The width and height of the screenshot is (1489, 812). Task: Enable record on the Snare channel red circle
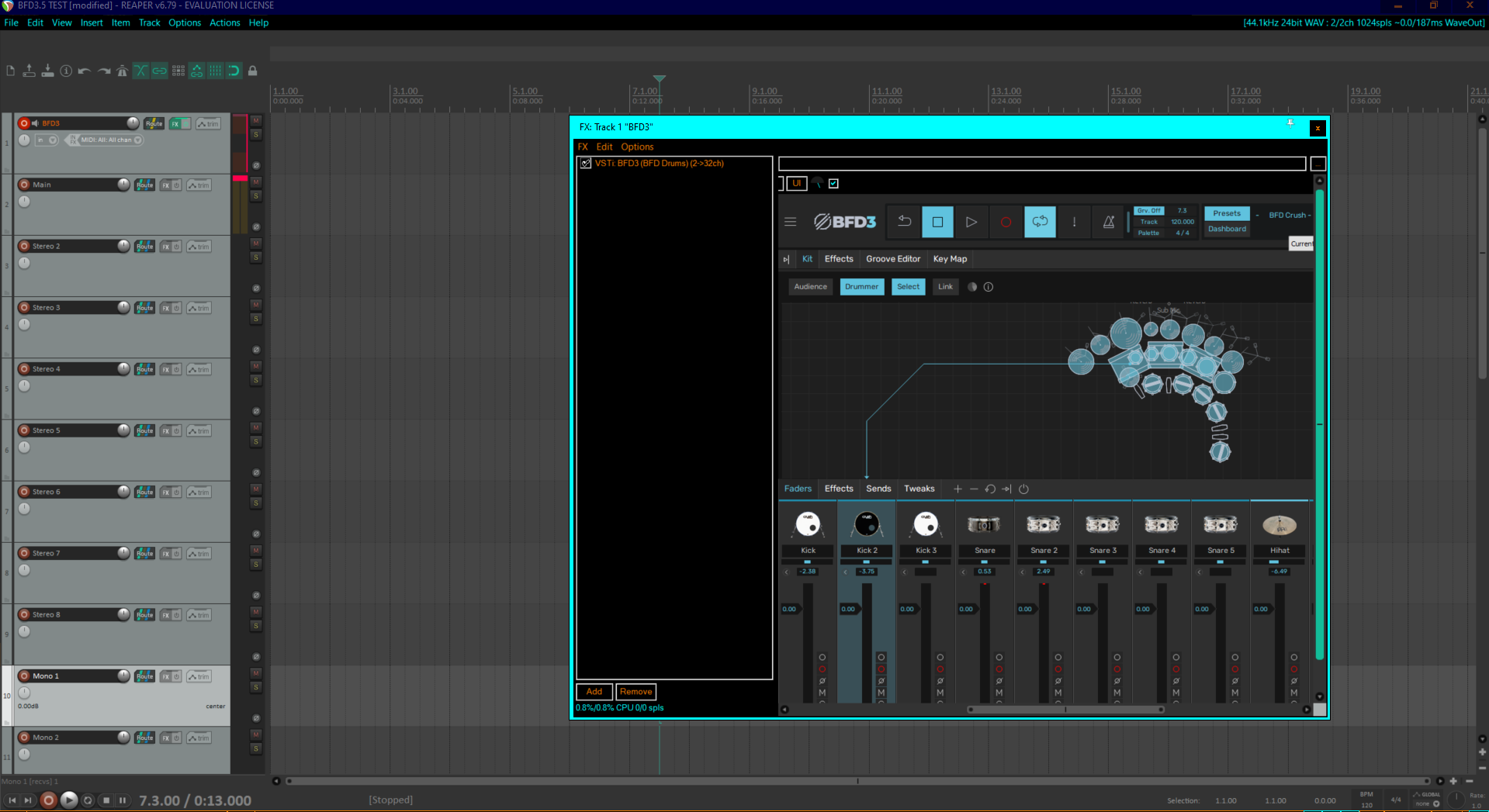coord(999,669)
